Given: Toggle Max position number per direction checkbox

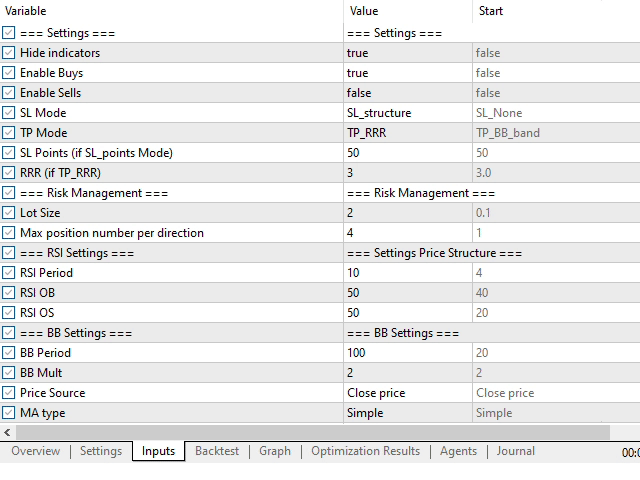Looking at the screenshot, I should click(9, 233).
